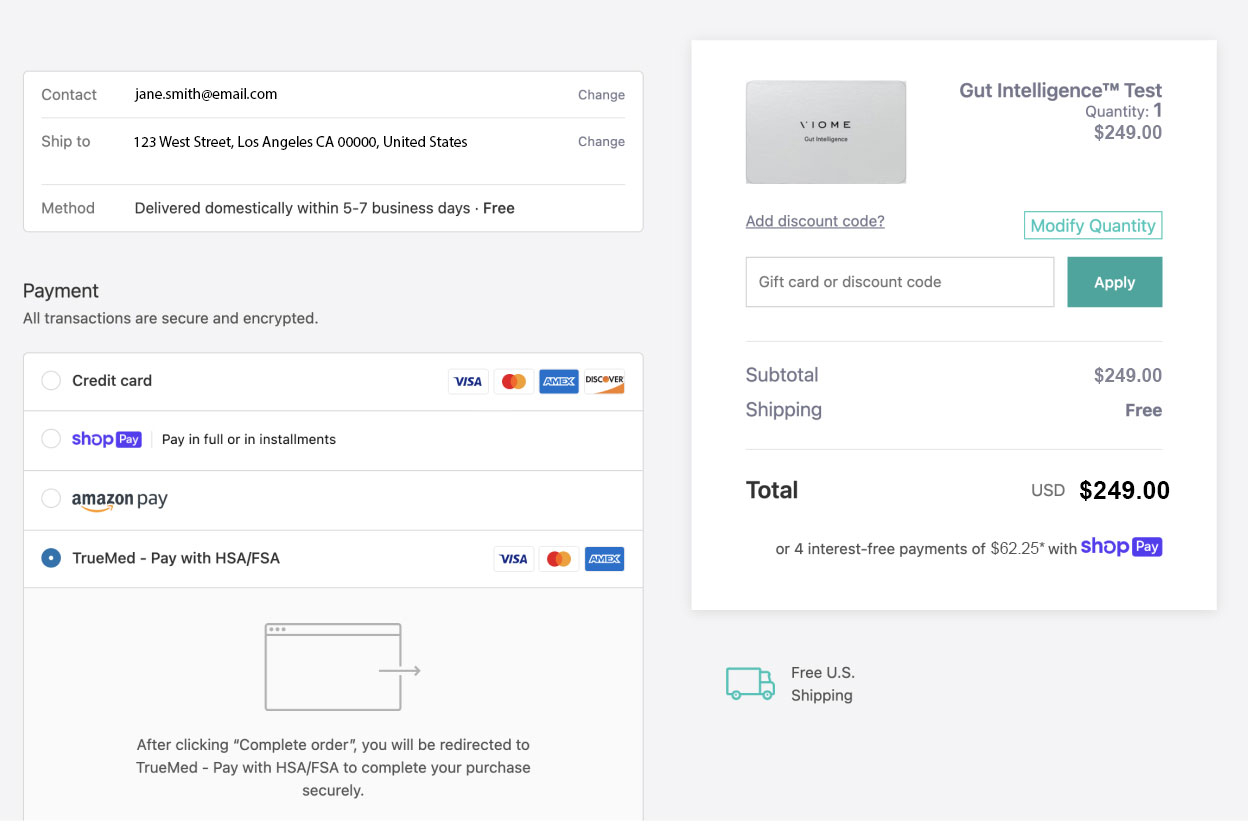Viewport: 1248px width, 830px height.
Task: Select TrueMed HSA/FSA radio button
Action: (51, 558)
